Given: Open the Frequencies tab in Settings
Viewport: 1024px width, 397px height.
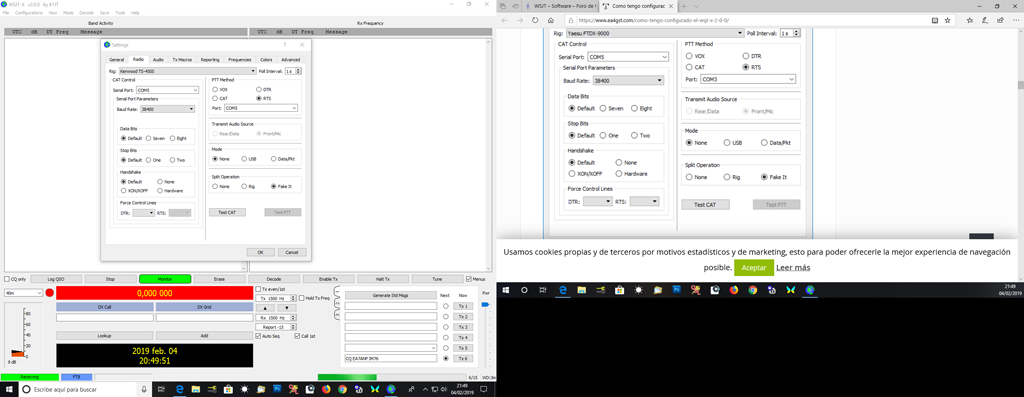Looking at the screenshot, I should click(x=239, y=59).
